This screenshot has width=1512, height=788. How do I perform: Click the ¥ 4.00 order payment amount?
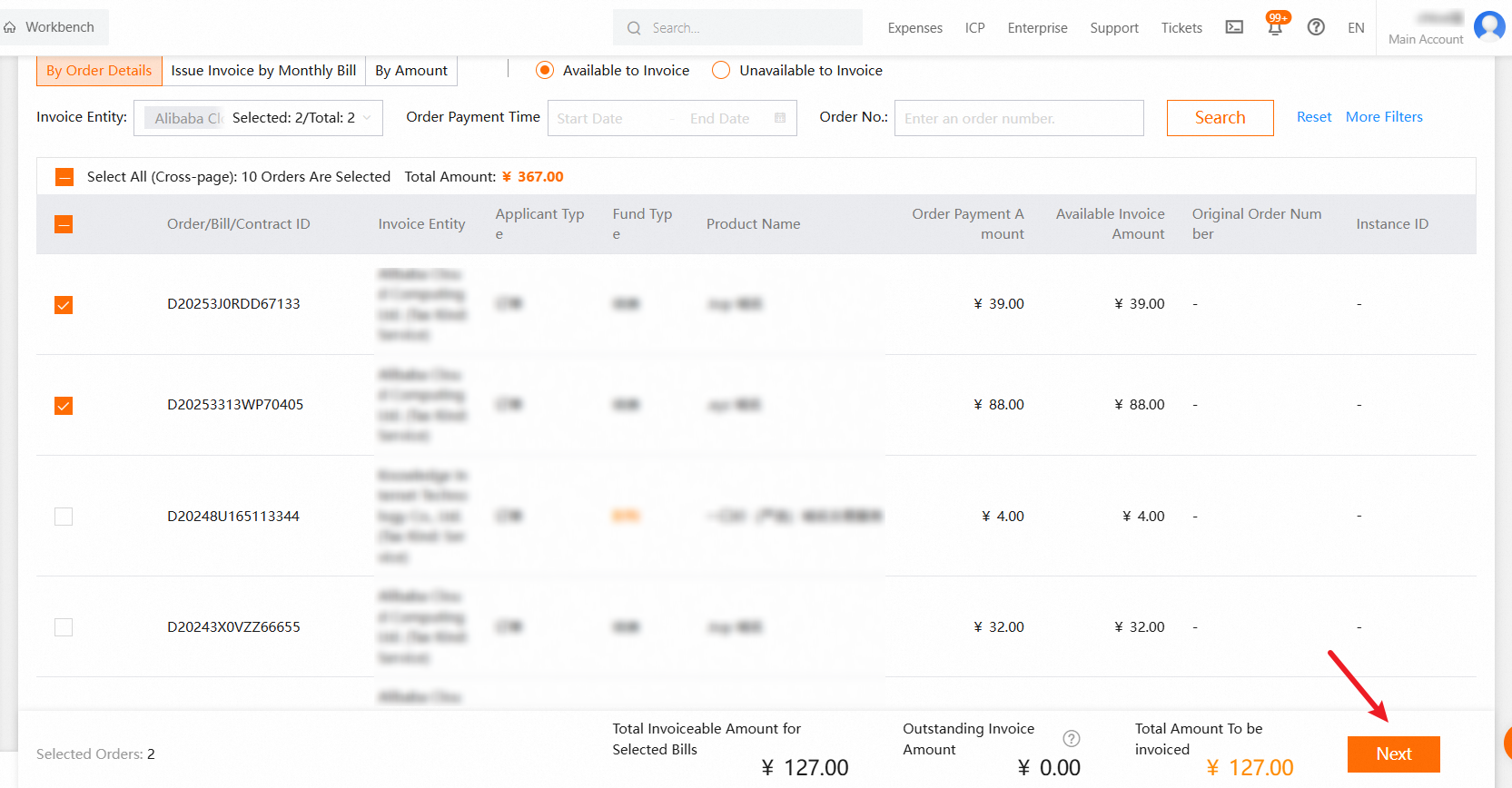pos(1003,517)
